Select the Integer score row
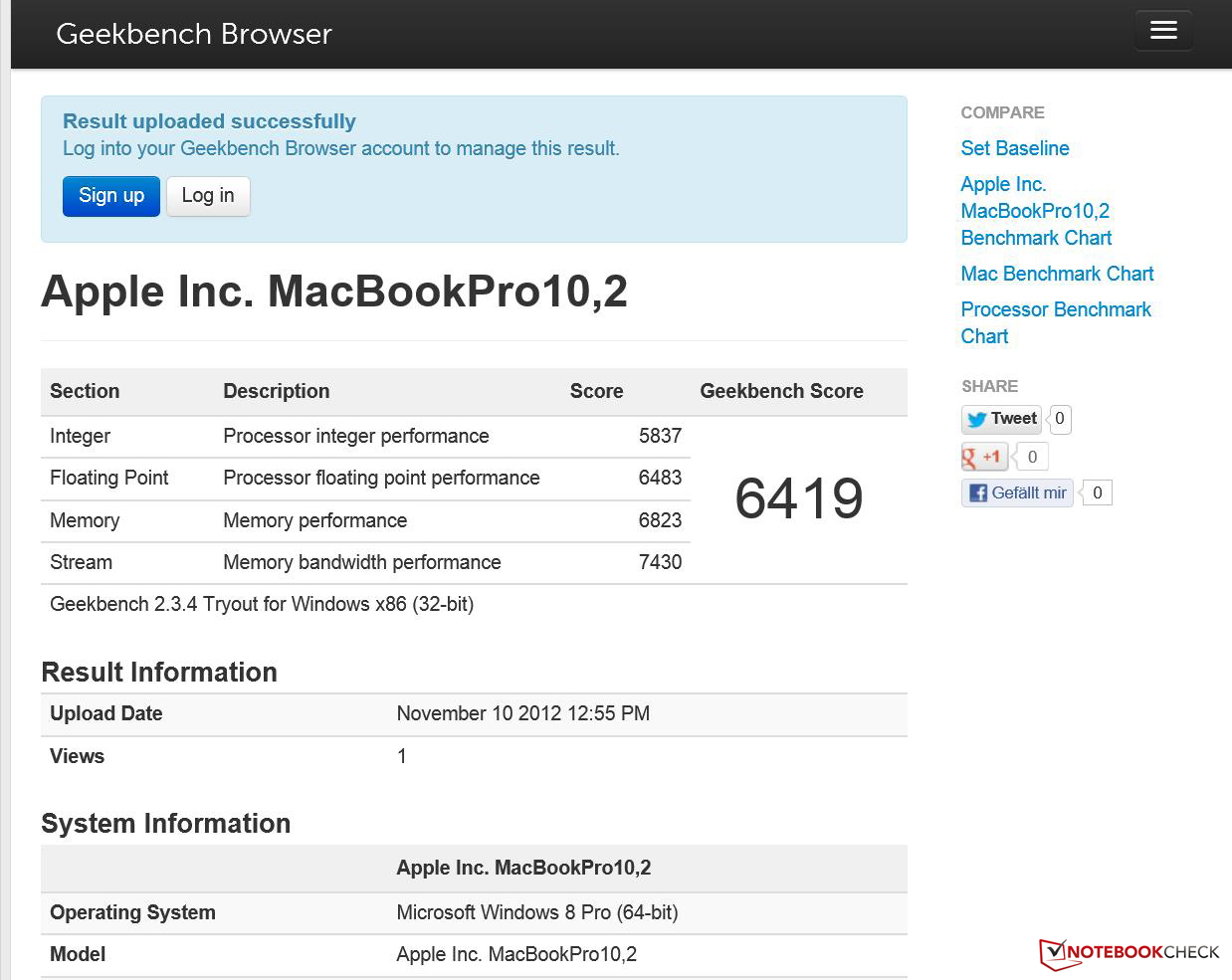The image size is (1232, 980). 365,436
